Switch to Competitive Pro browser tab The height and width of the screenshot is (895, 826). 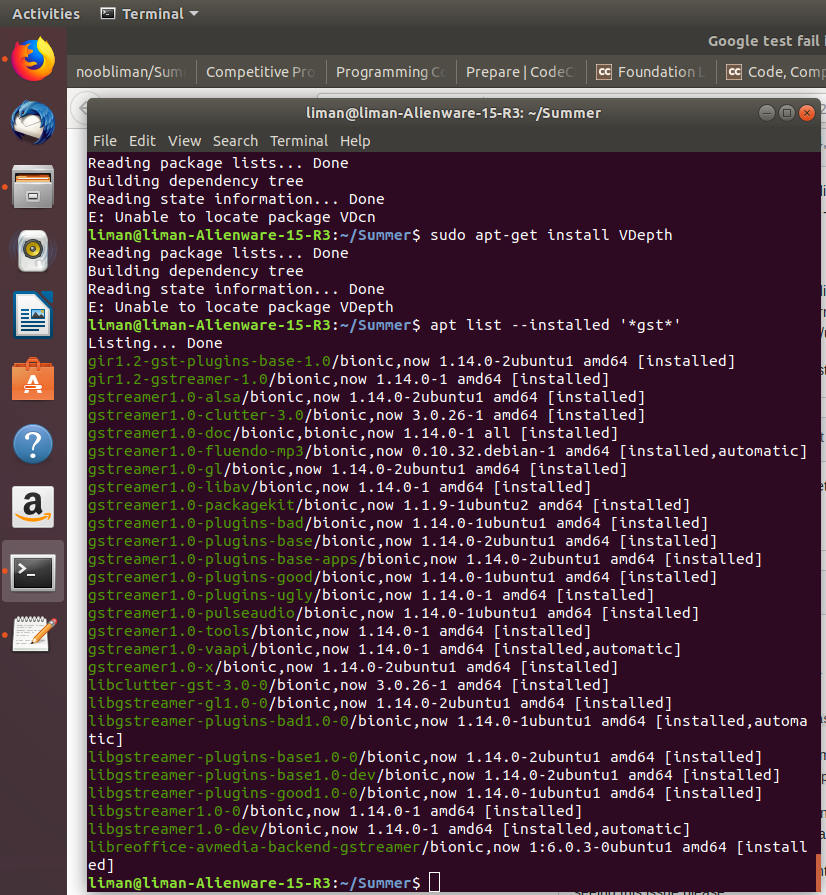coord(261,72)
